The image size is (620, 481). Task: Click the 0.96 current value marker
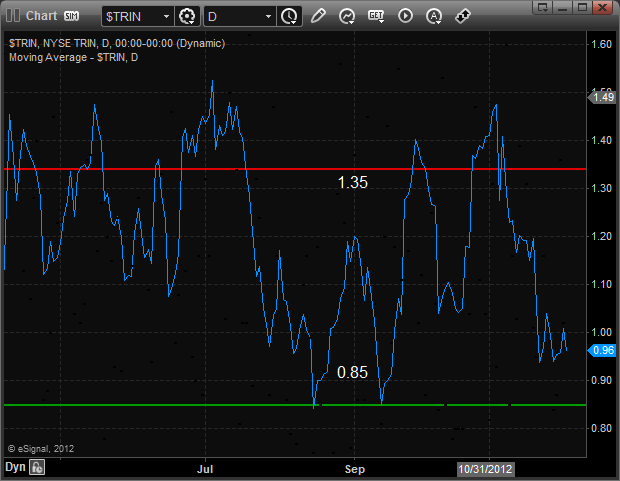(602, 350)
